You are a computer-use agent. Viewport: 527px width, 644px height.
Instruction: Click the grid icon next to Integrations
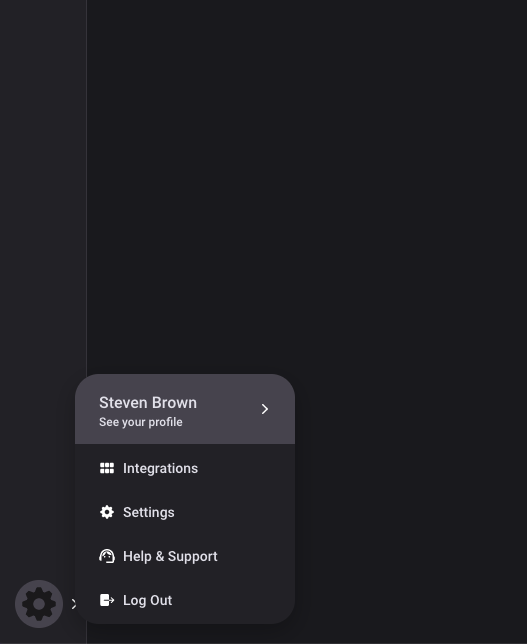tap(107, 468)
